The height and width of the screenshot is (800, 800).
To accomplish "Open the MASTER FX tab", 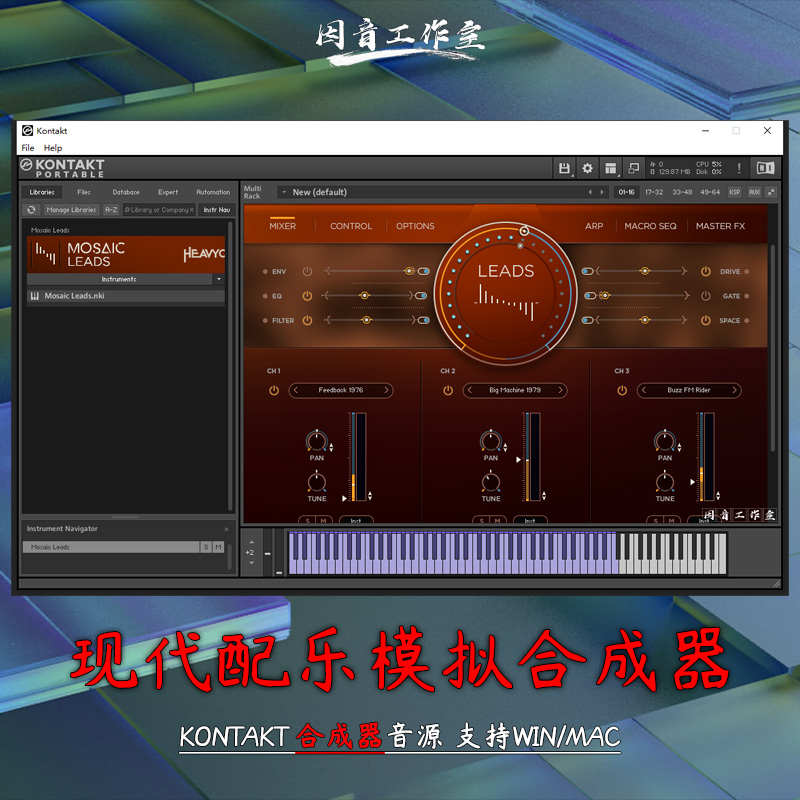I will pos(720,226).
